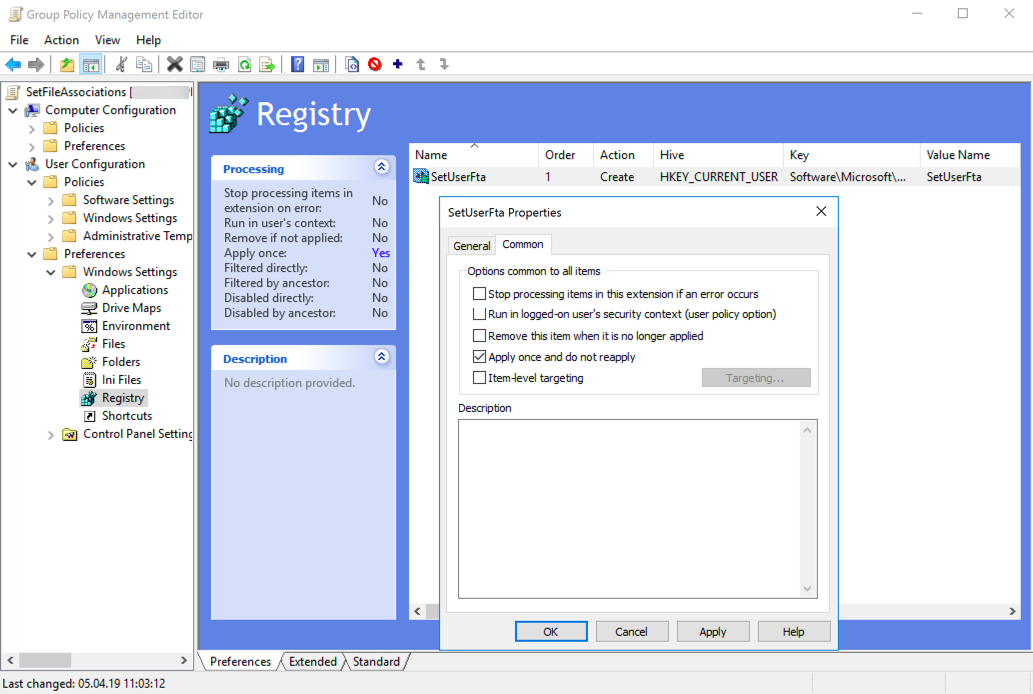Viewport: 1033px width, 694px height.
Task: Collapse the Processing panel
Action: click(381, 167)
